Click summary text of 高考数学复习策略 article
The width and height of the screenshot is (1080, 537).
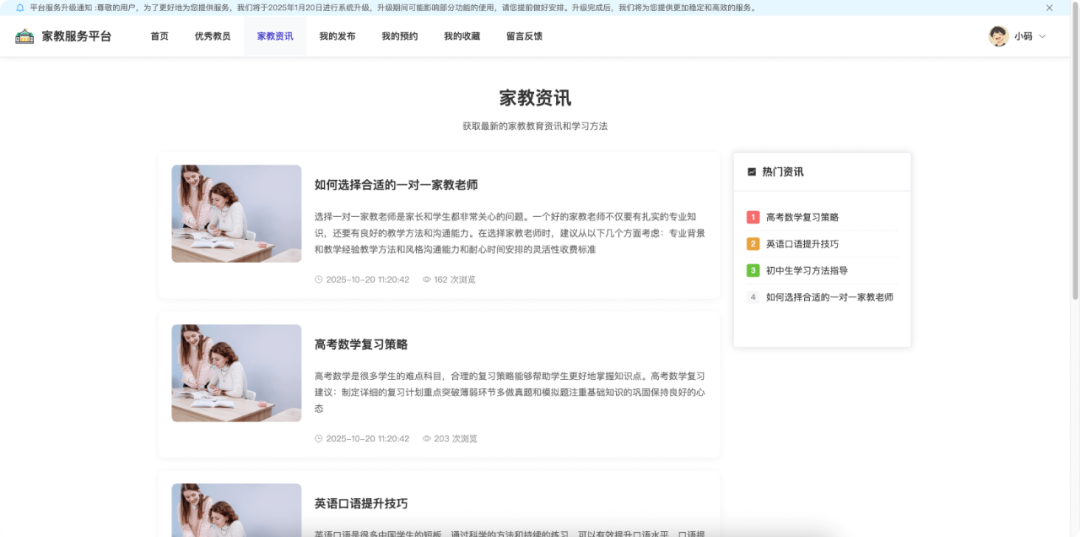coord(510,392)
